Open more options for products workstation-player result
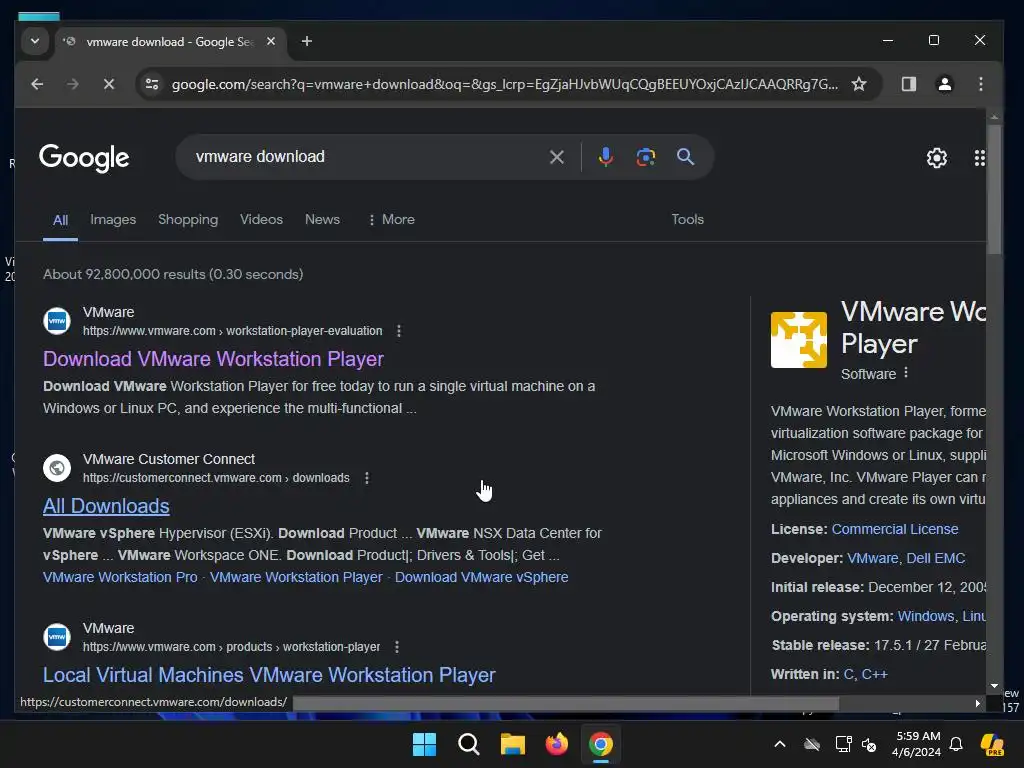The height and width of the screenshot is (768, 1024). tap(396, 647)
